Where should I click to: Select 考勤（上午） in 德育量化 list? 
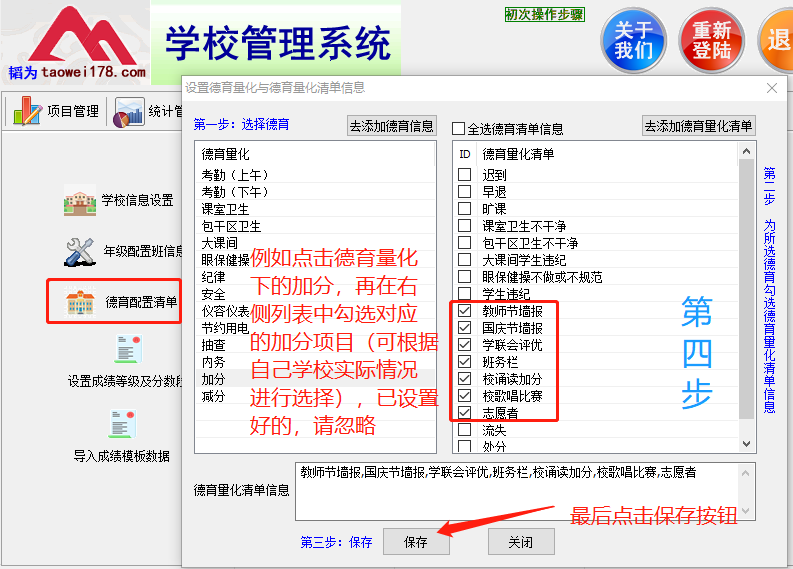point(315,175)
